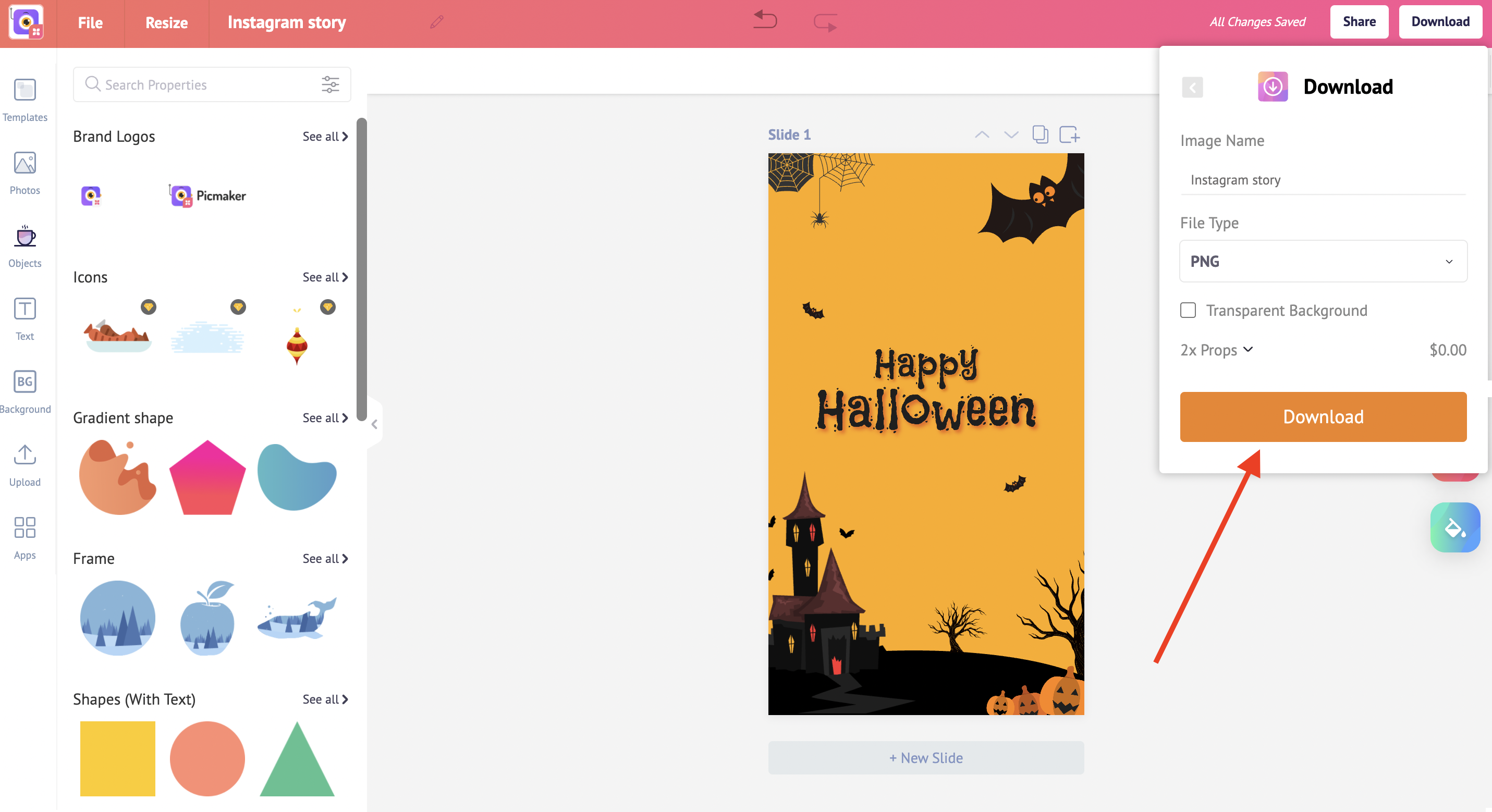The image size is (1492, 812).
Task: Open the File Type dropdown
Action: (1323, 261)
